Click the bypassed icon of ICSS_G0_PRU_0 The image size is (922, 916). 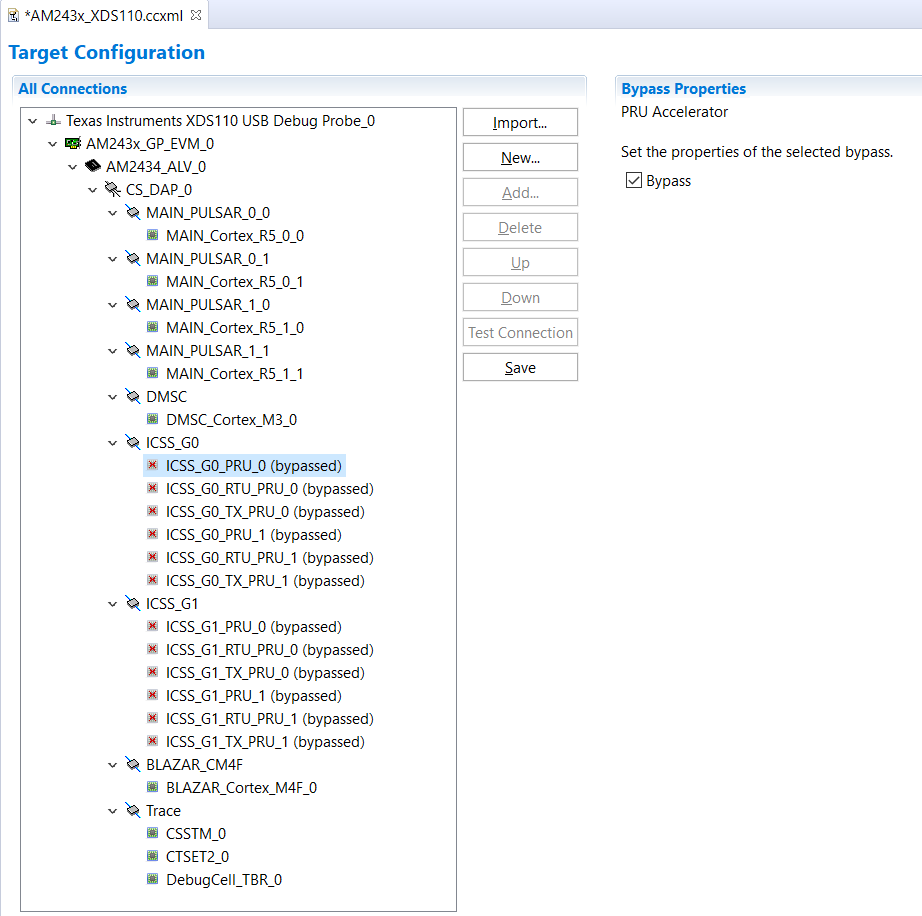pyautogui.click(x=153, y=466)
